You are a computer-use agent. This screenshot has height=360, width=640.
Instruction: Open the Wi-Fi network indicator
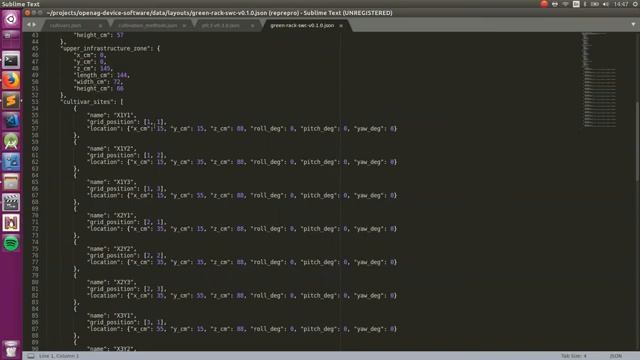coord(565,4)
